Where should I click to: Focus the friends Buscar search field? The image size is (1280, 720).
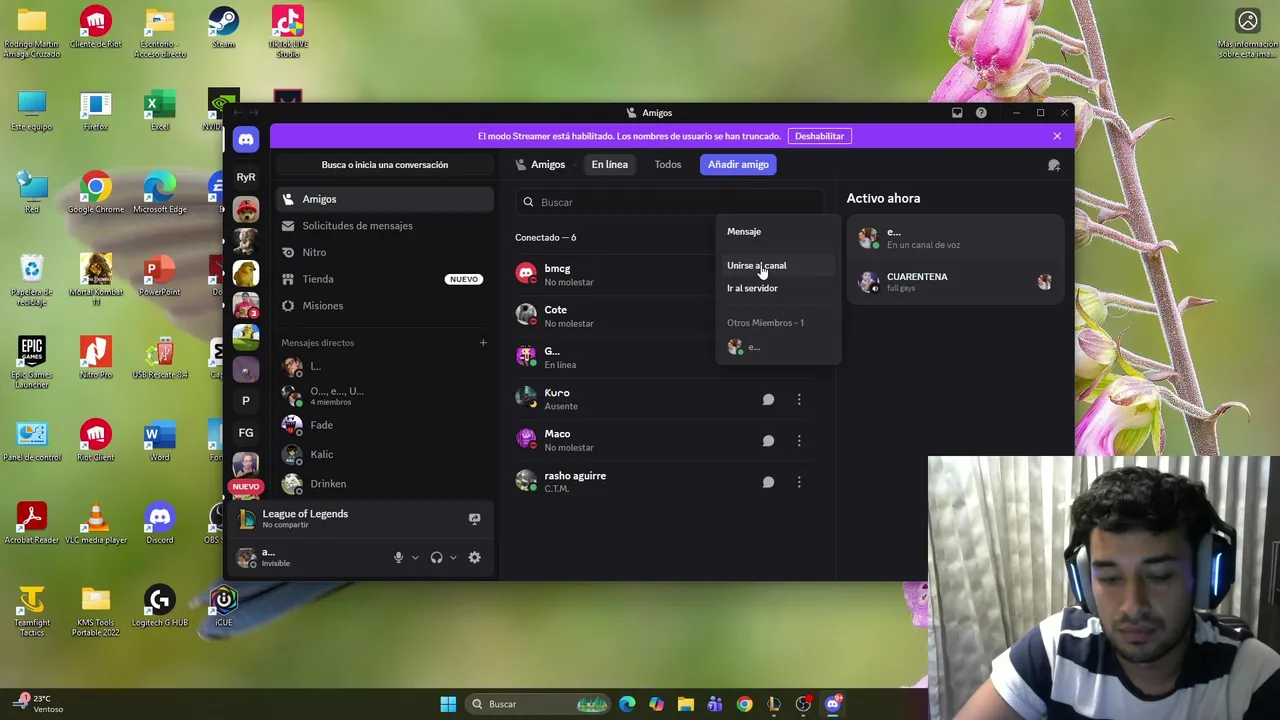coord(670,202)
